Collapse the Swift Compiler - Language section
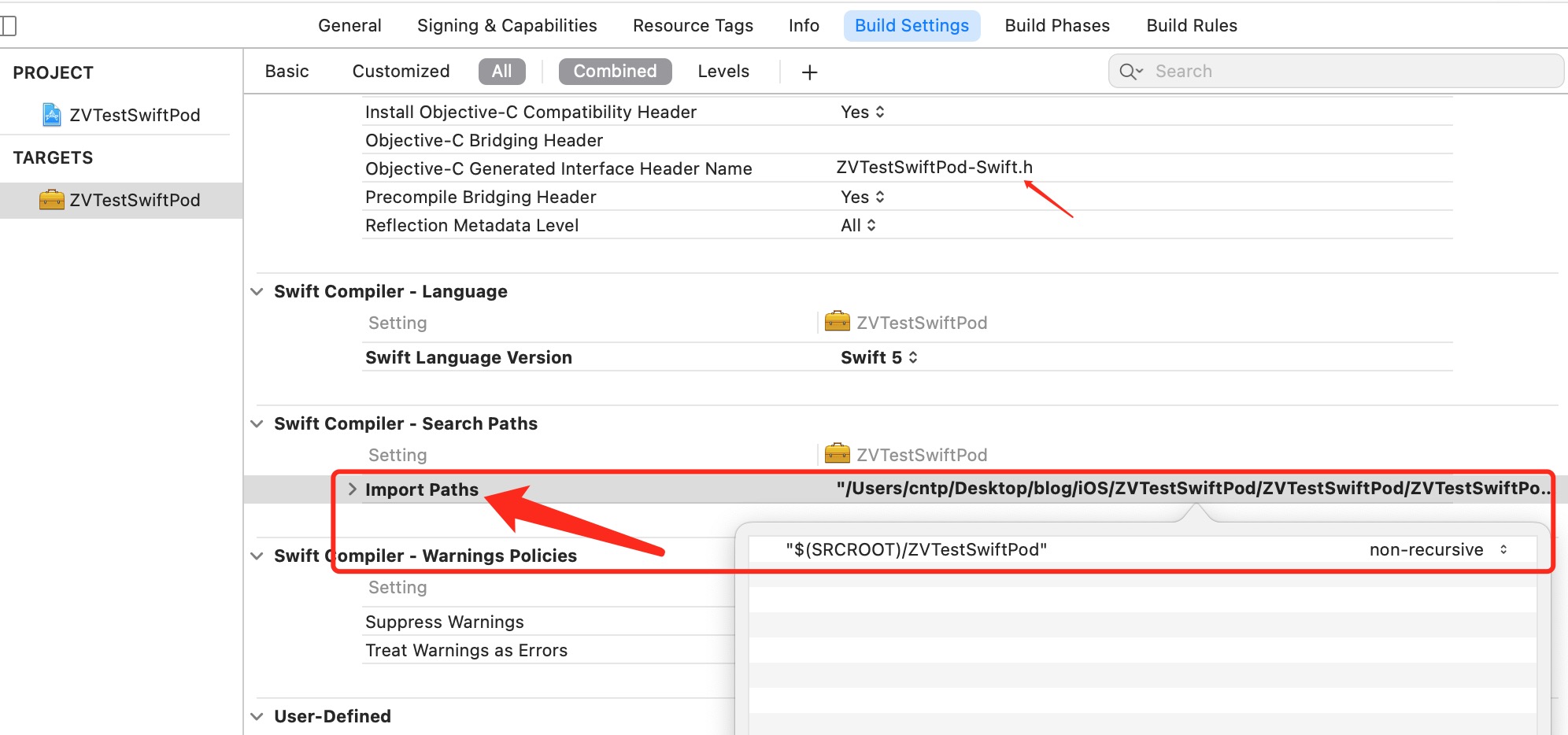Screen dimensions: 1568x735 tap(257, 292)
